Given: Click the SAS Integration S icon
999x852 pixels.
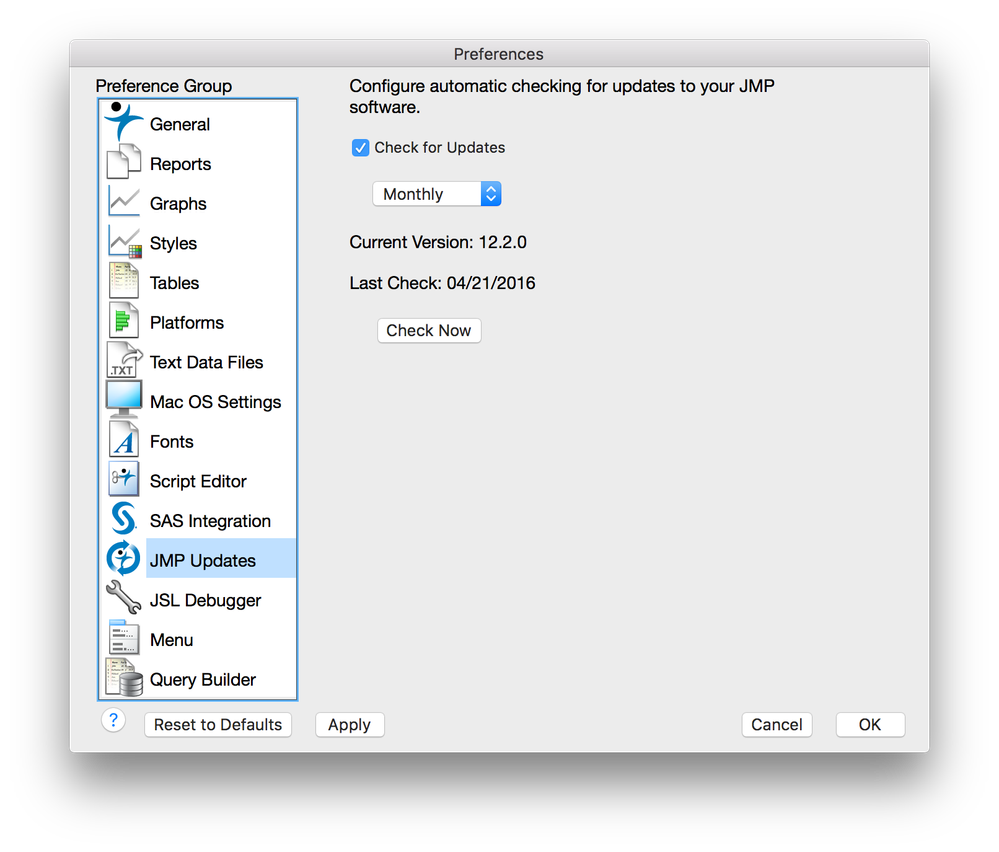Looking at the screenshot, I should [124, 518].
